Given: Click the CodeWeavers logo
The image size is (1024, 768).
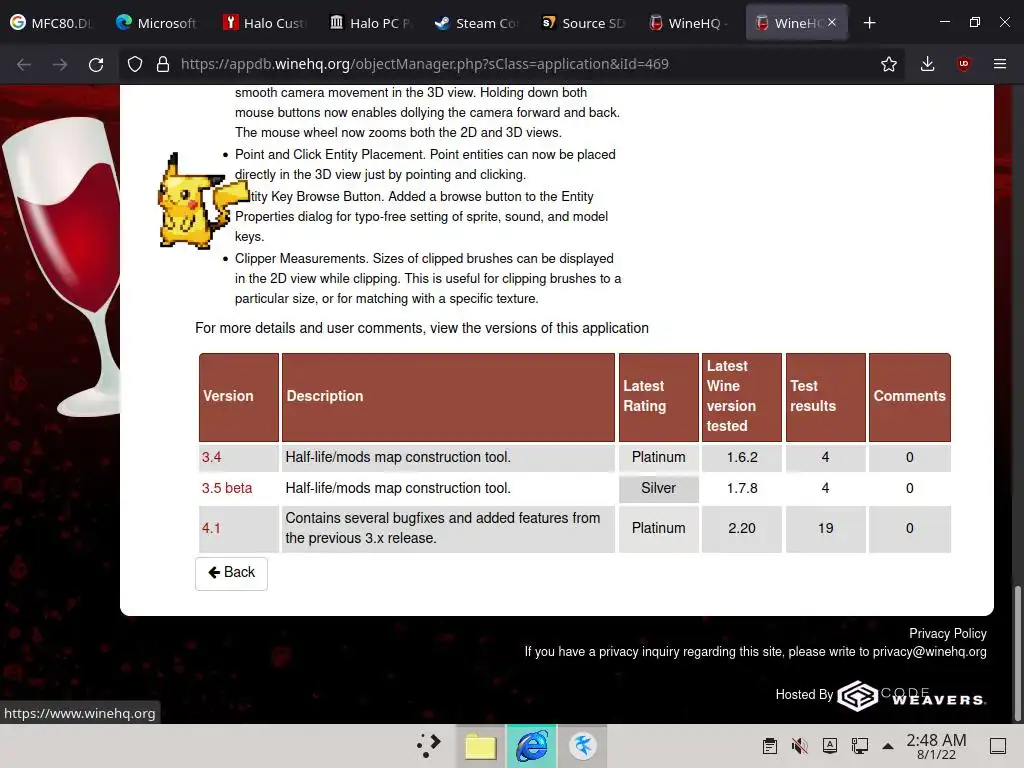Looking at the screenshot, I should coord(912,695).
